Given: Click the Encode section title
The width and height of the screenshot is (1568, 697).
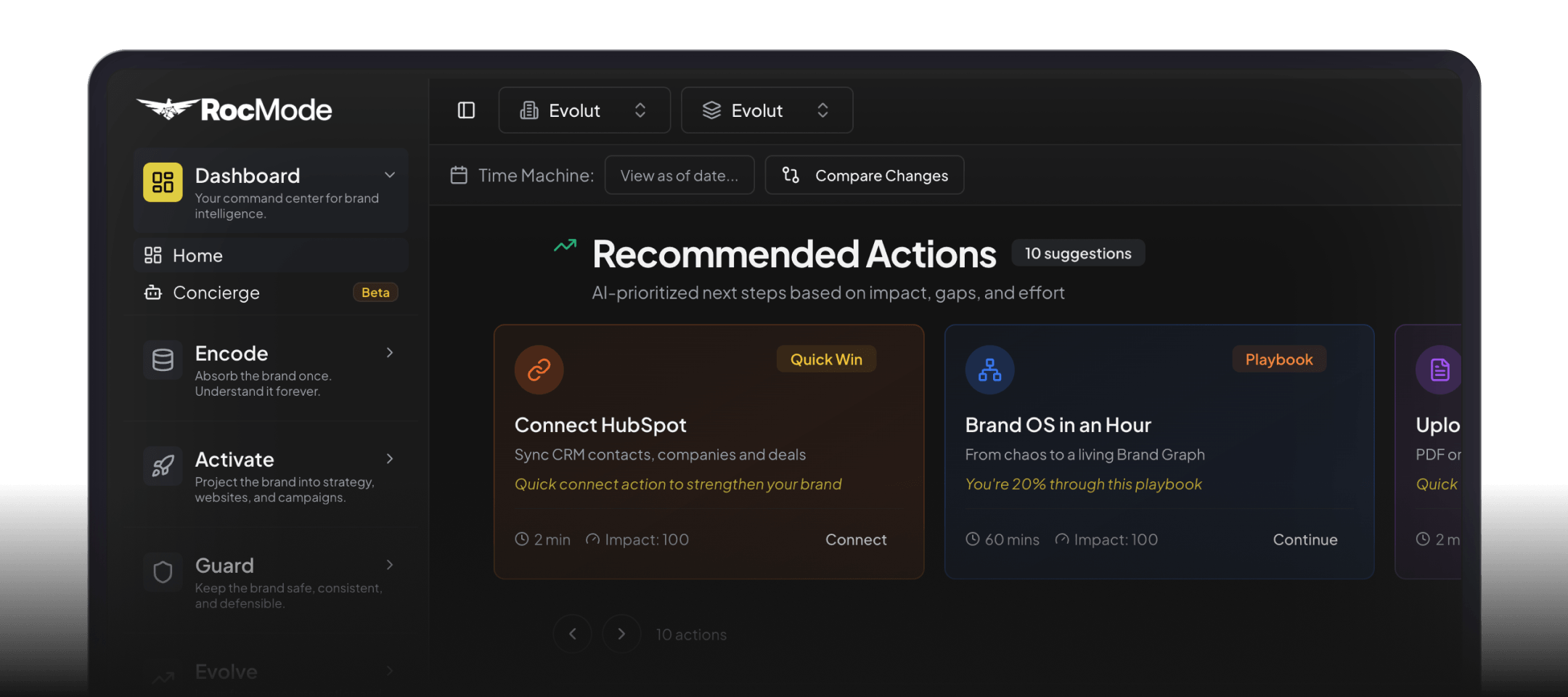Looking at the screenshot, I should tap(232, 354).
